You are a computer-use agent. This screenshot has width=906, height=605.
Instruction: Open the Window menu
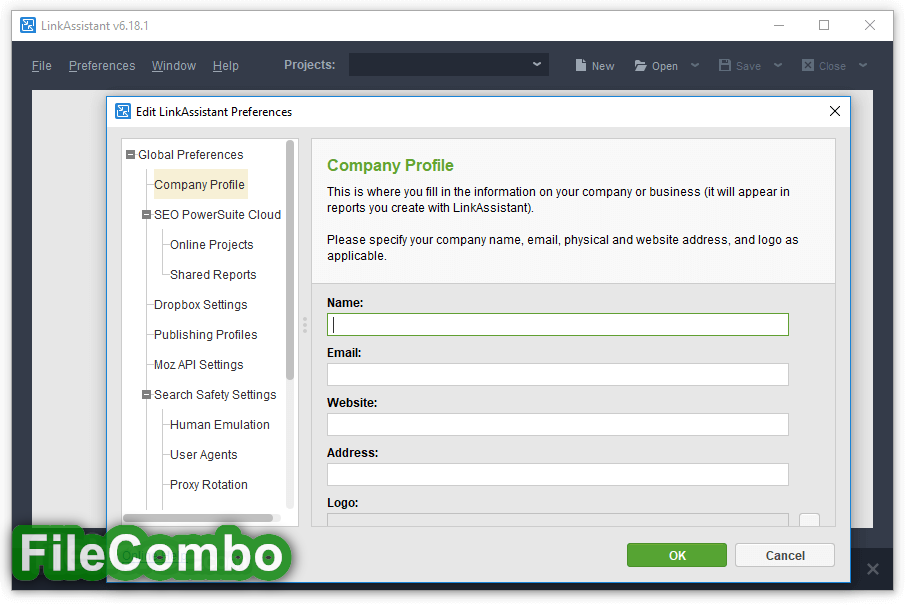(x=174, y=66)
